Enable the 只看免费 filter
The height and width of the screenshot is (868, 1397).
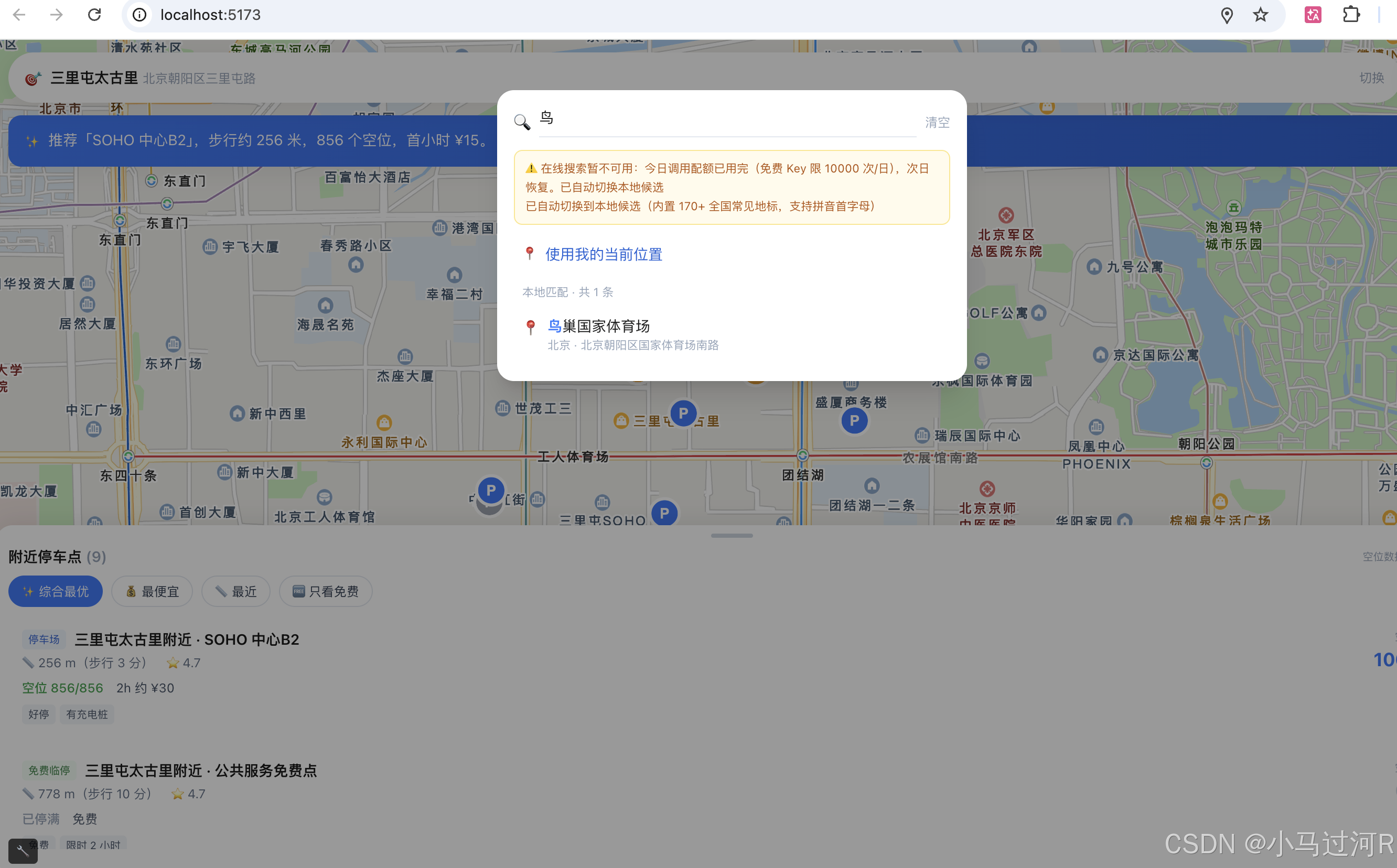point(326,591)
